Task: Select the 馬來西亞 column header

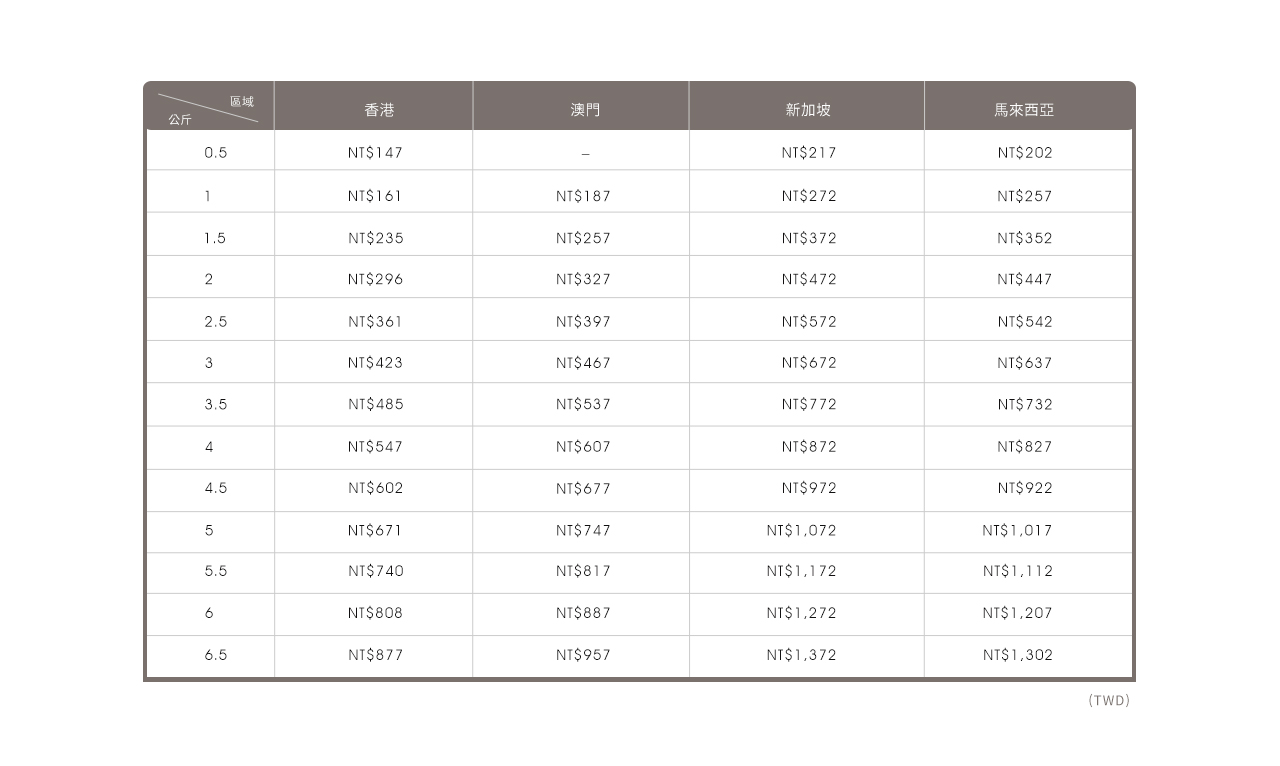Action: point(1024,110)
